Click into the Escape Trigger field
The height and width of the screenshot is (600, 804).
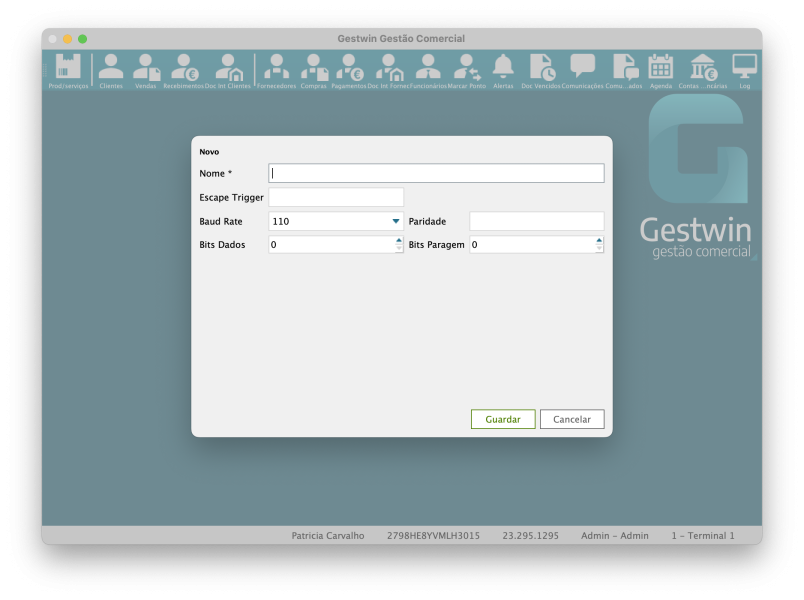tap(336, 197)
